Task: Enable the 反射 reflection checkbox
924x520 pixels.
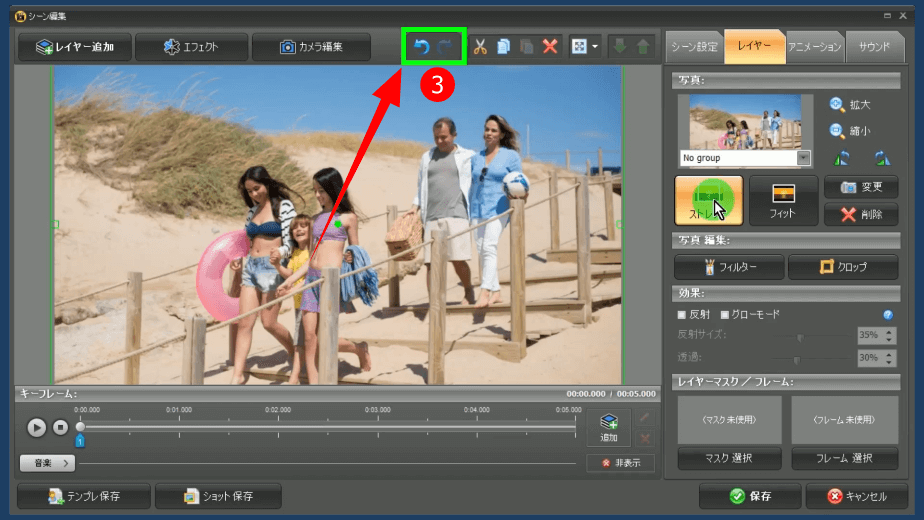Action: pyautogui.click(x=681, y=314)
